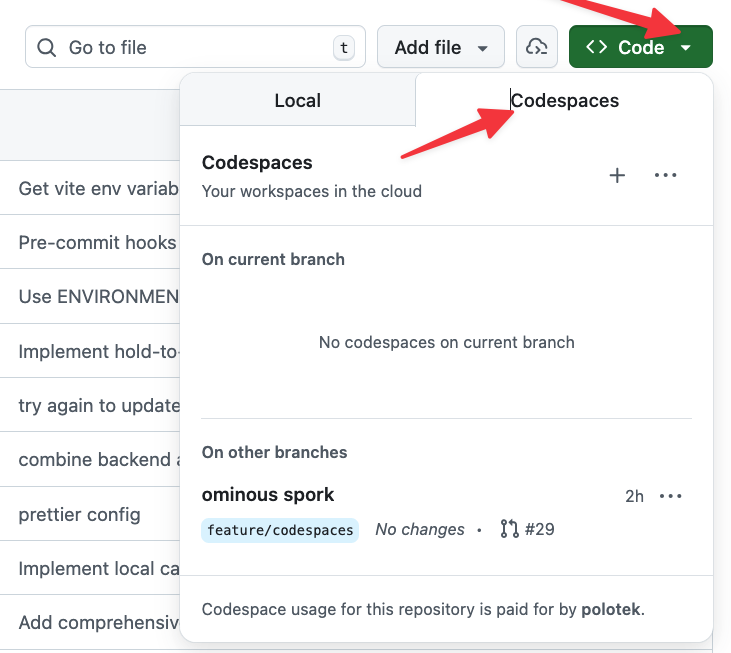This screenshot has height=653, width=731.
Task: Click the 'Get vite env variab' commit entry
Action: tap(98, 188)
